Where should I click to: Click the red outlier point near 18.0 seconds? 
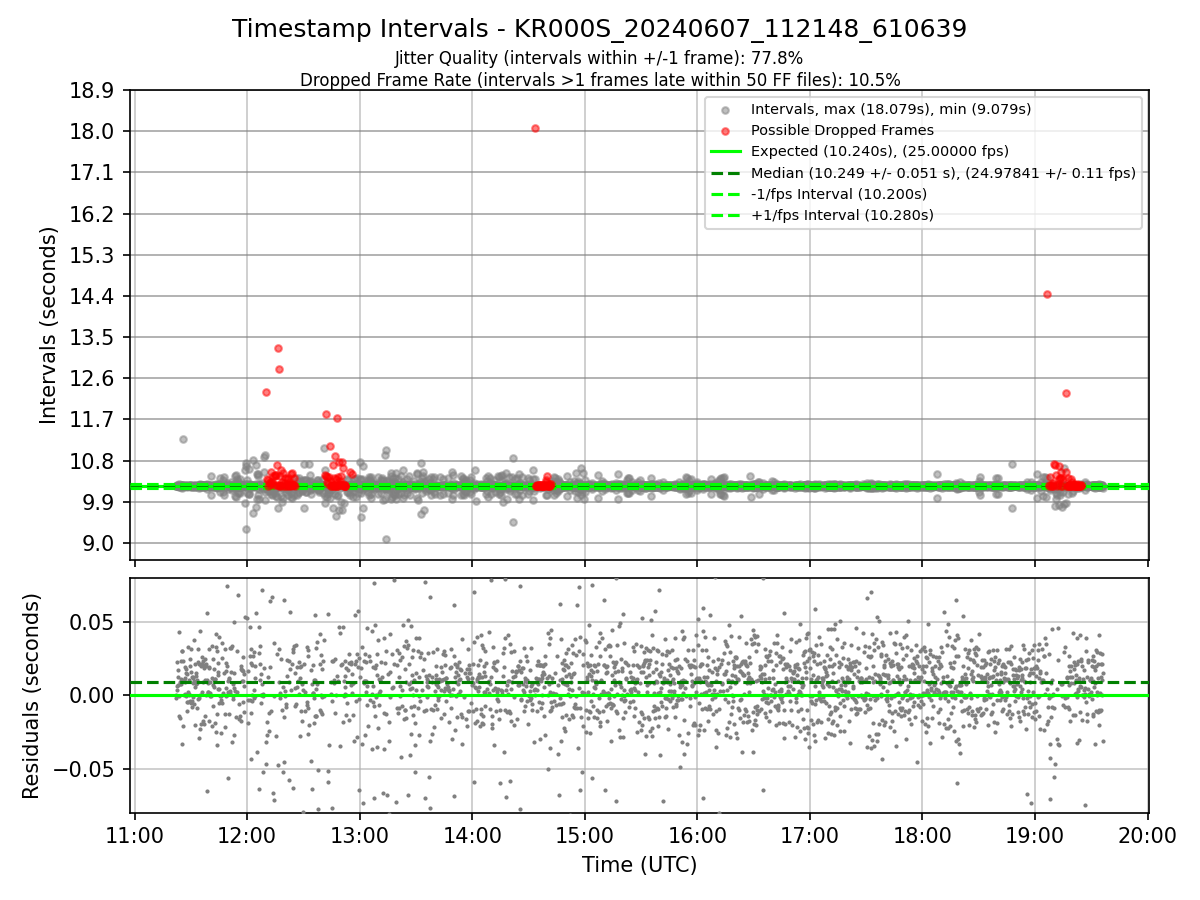click(x=535, y=128)
